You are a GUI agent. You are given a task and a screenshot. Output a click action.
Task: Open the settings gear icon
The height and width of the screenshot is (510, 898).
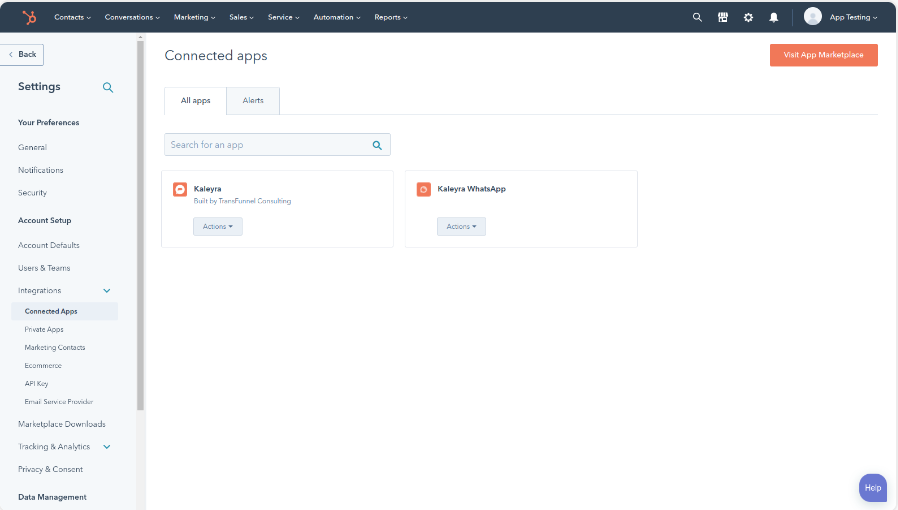(x=748, y=17)
